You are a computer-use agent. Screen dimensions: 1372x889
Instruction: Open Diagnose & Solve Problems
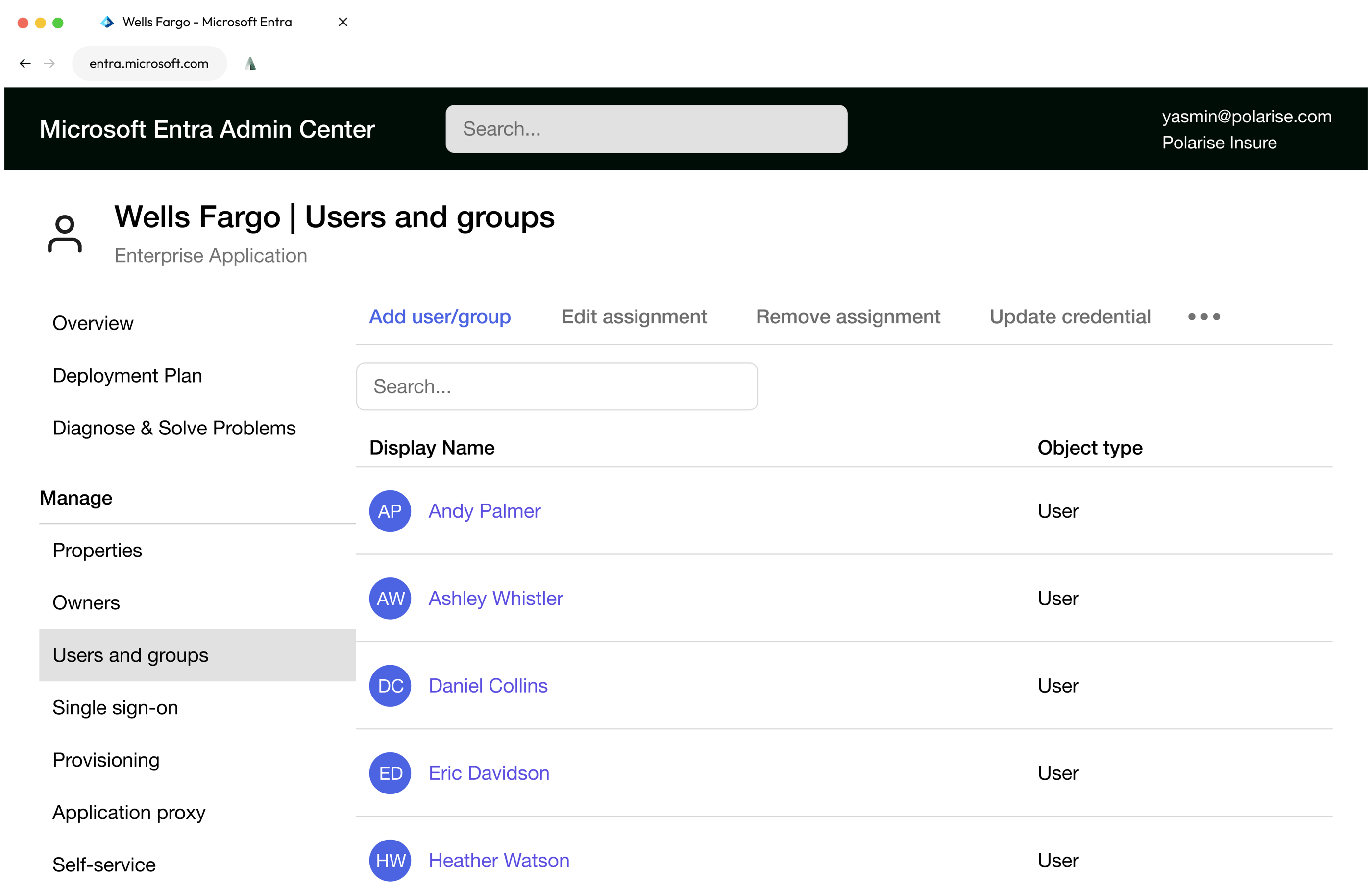pyautogui.click(x=174, y=428)
